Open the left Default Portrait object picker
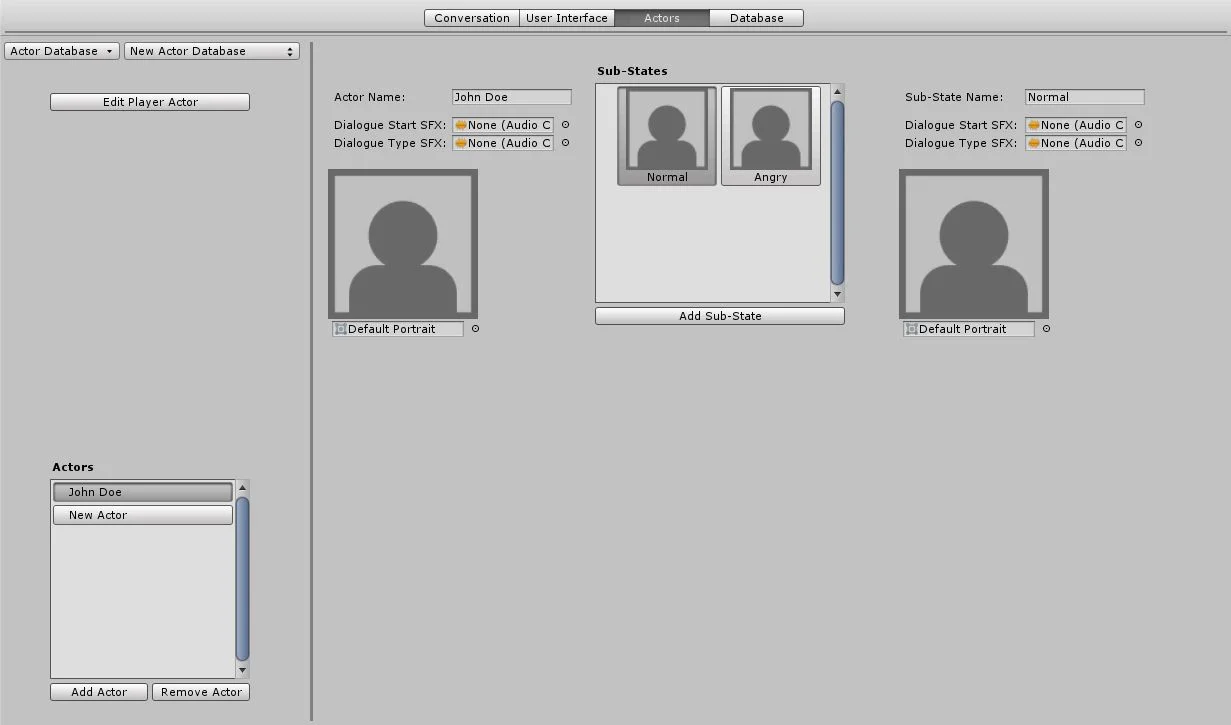 pos(475,328)
